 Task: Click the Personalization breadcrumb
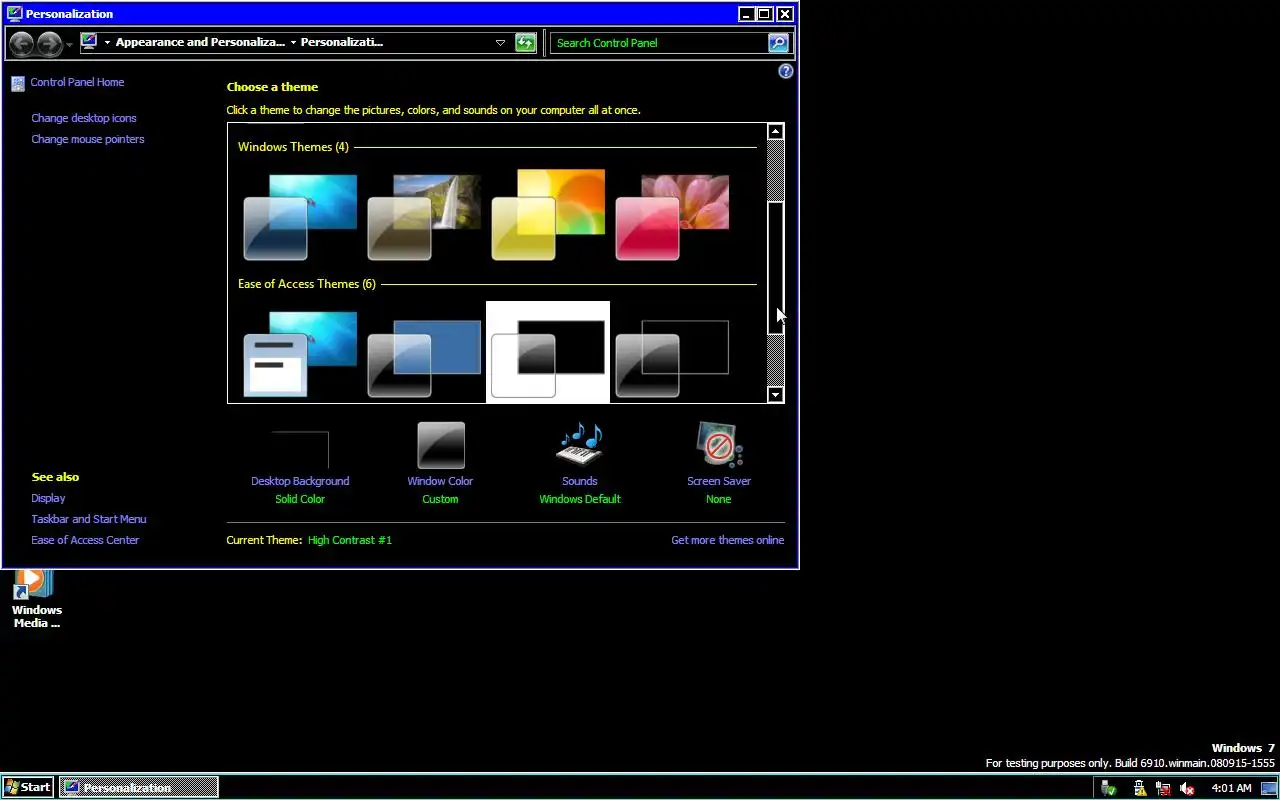(342, 42)
